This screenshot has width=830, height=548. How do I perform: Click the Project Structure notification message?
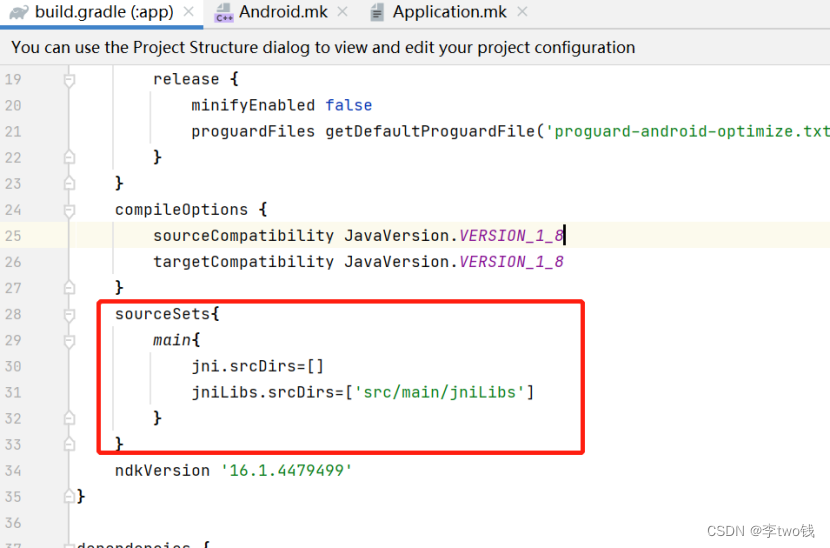coord(323,47)
